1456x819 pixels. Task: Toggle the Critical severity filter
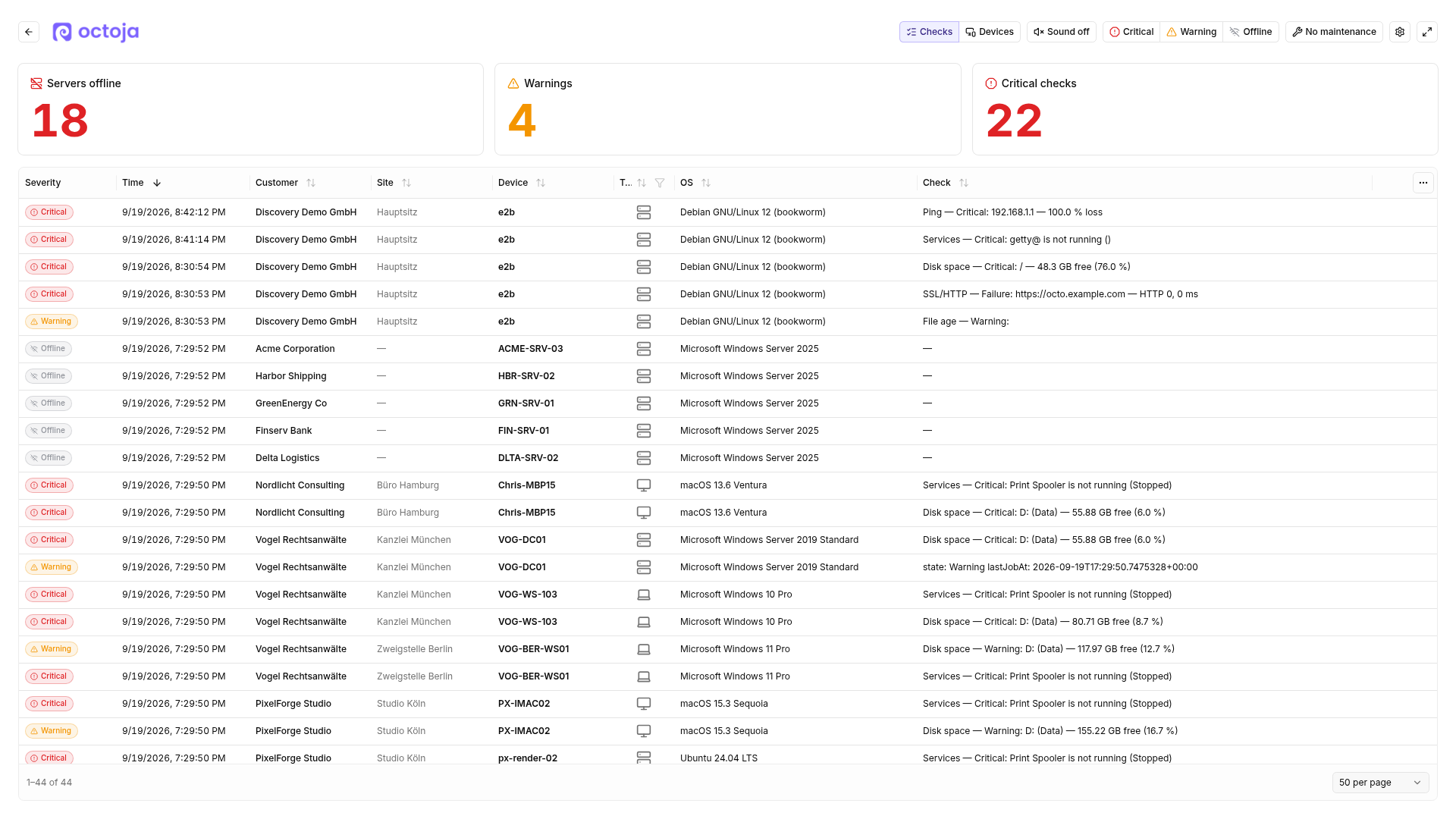coord(1131,32)
